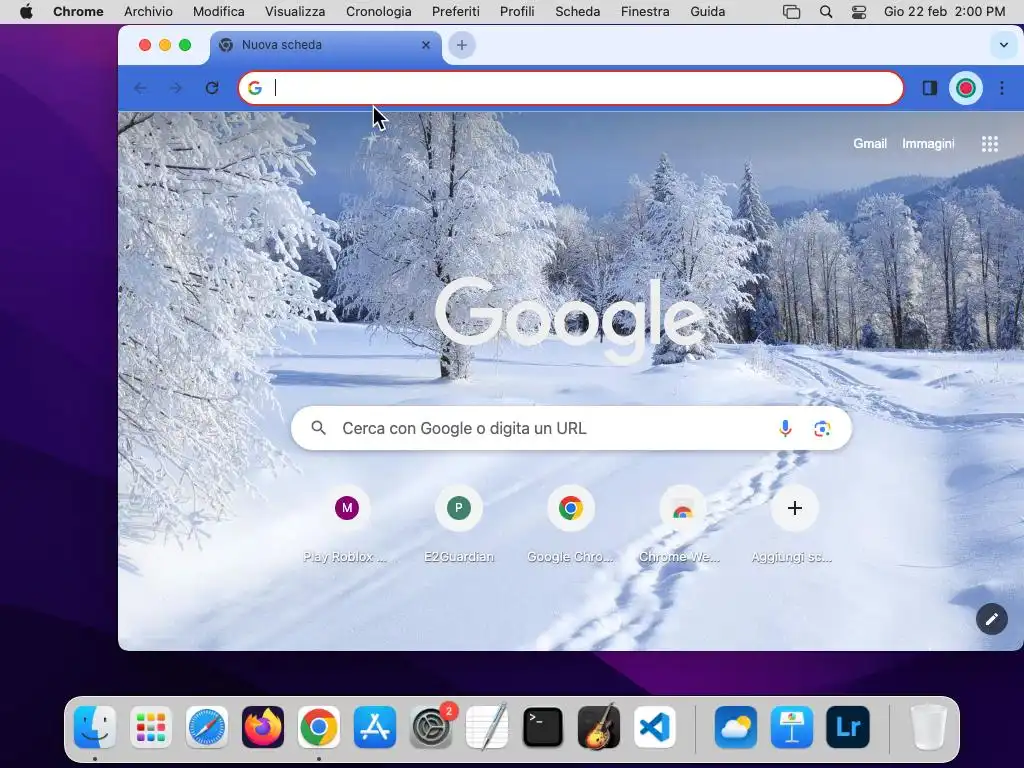Search by image with Google Lens icon
Screen dimensions: 1024x768
[822, 428]
